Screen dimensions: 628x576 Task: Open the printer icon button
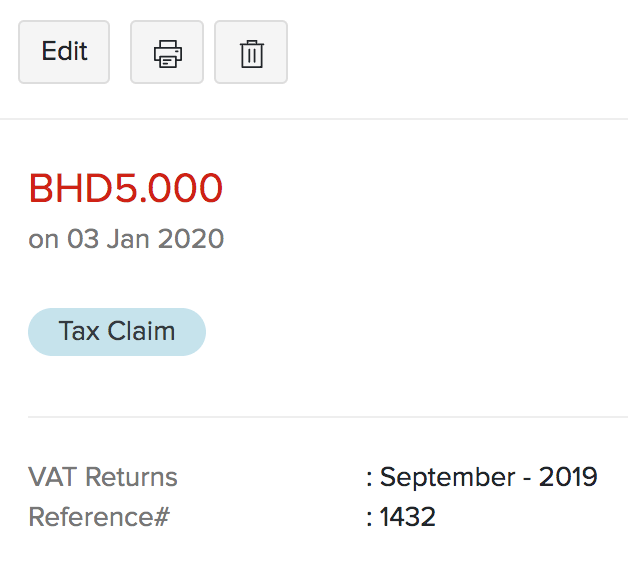[x=167, y=52]
